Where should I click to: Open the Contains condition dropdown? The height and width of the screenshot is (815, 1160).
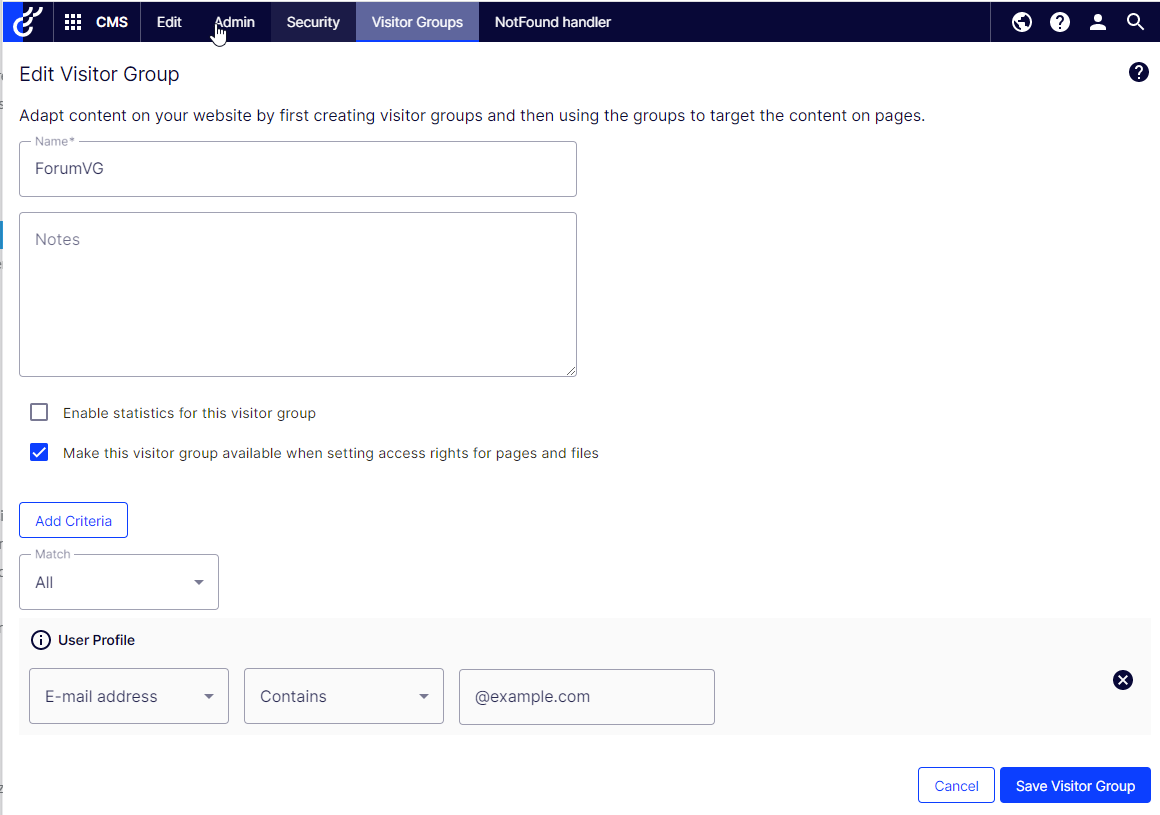343,696
